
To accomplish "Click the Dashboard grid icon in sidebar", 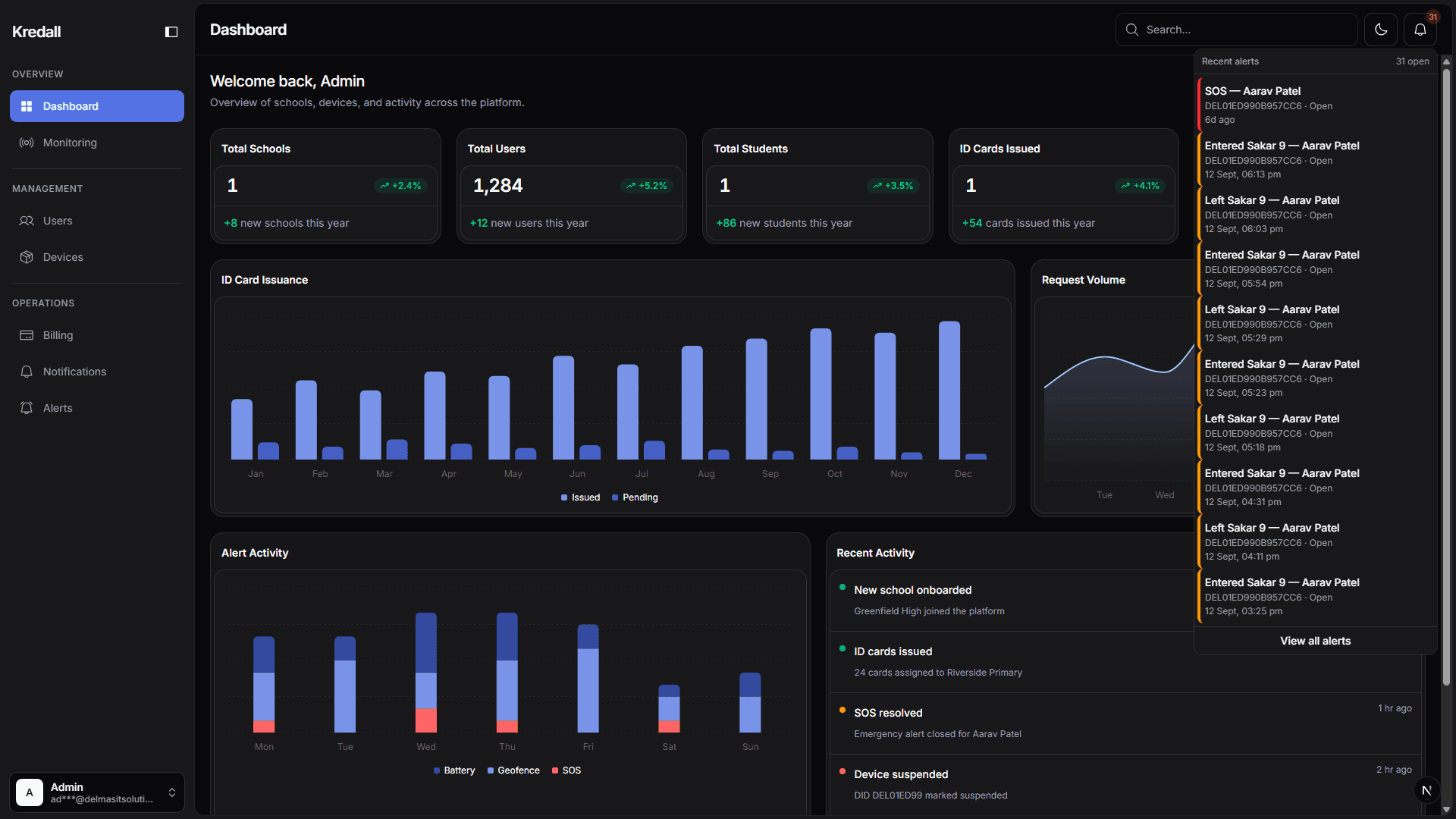I will (x=27, y=106).
